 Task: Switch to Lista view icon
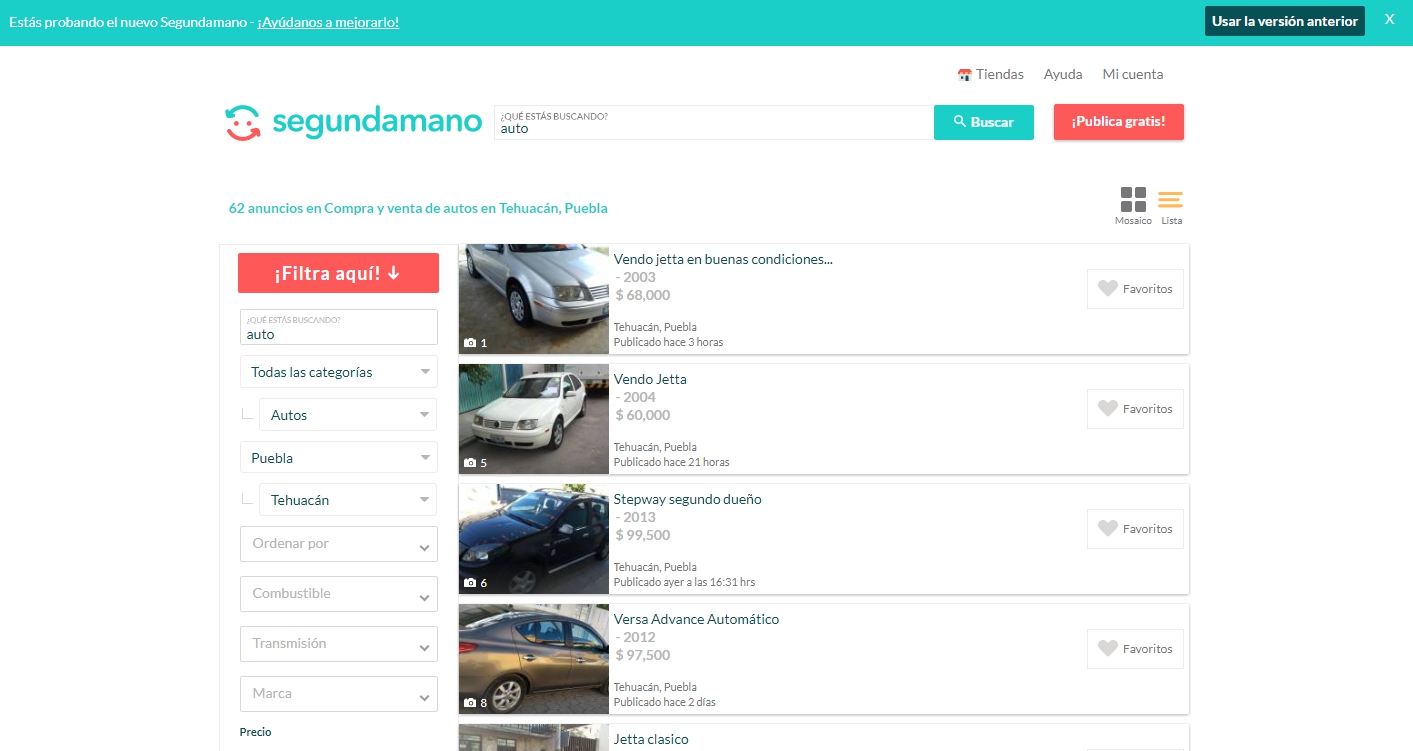[x=1170, y=200]
